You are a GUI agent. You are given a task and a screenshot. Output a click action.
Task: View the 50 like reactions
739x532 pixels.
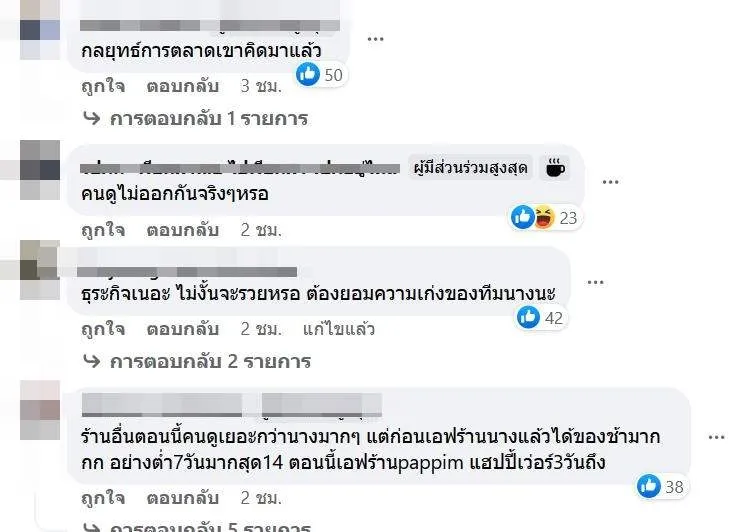(x=321, y=74)
